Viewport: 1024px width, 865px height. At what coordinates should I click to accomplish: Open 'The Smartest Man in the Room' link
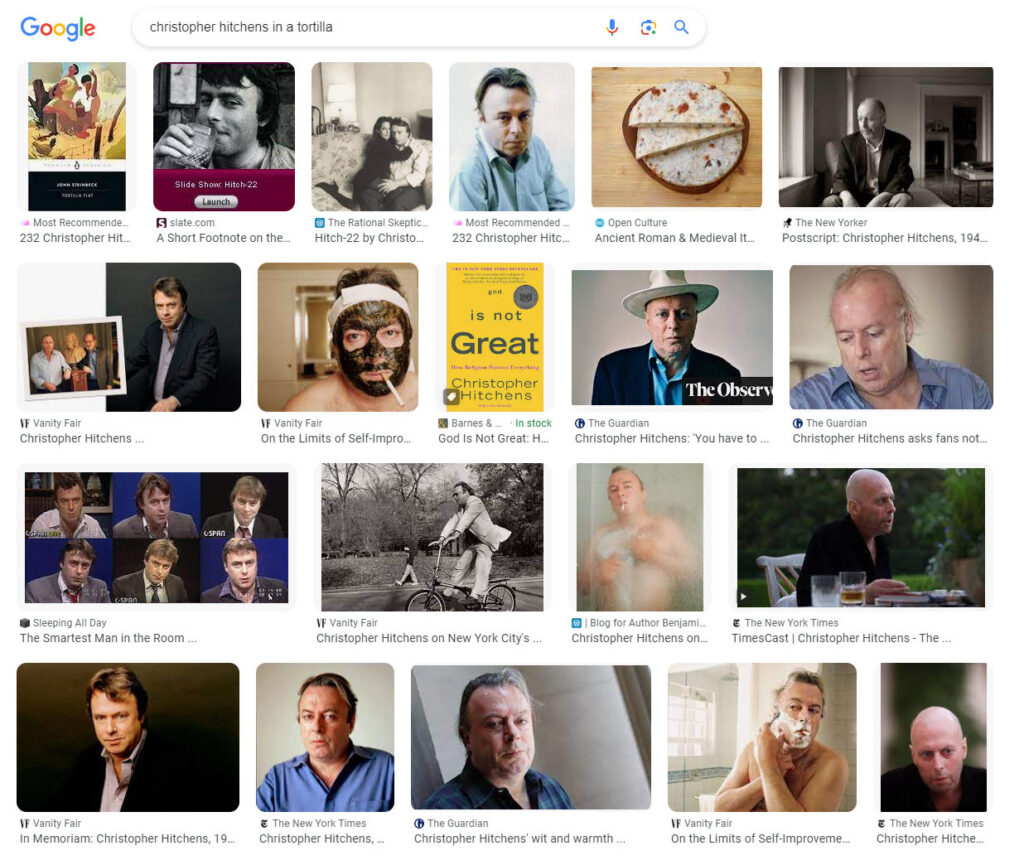click(x=108, y=638)
